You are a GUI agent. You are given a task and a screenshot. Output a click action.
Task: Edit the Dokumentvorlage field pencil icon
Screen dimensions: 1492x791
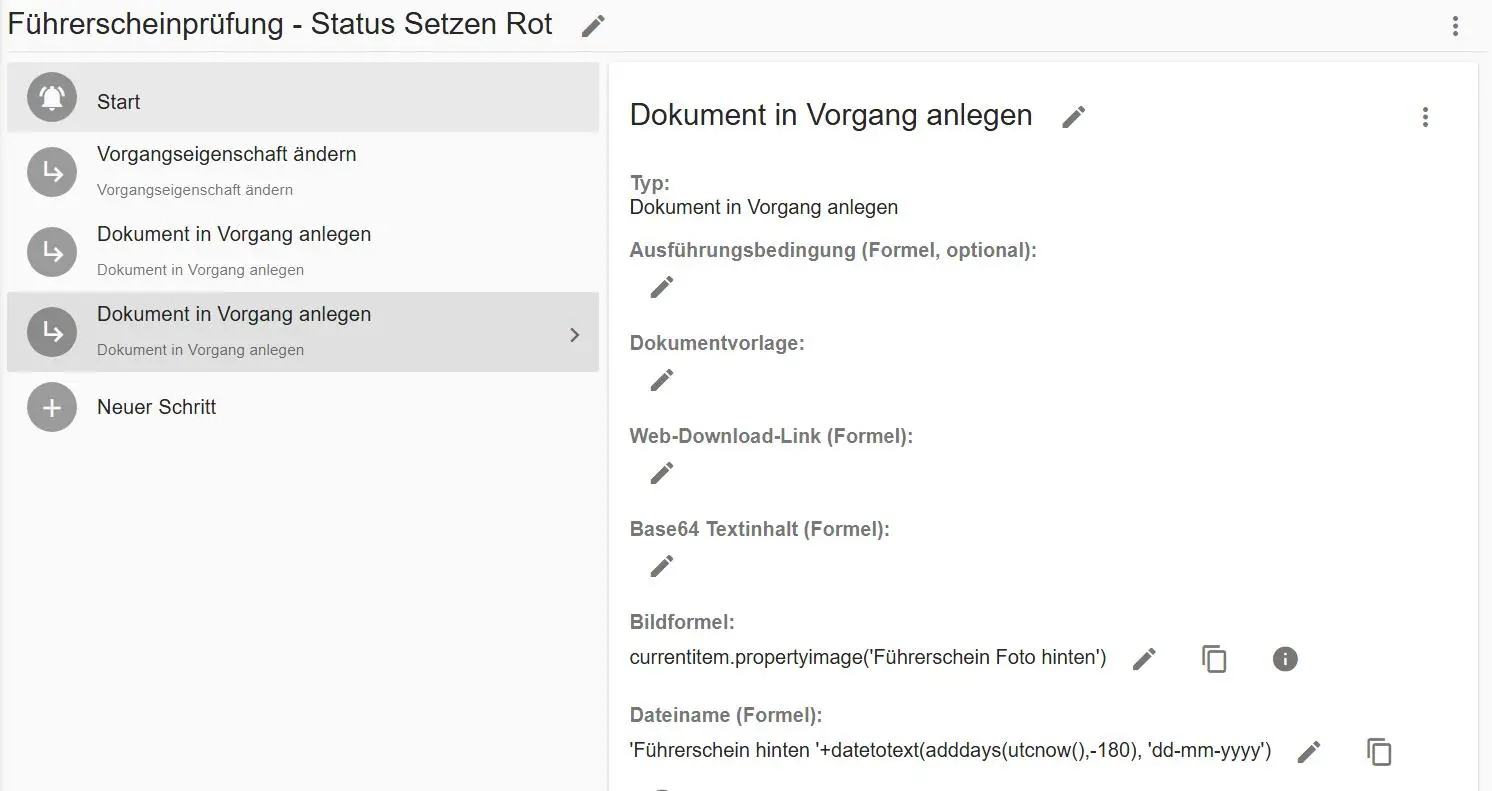(x=661, y=379)
